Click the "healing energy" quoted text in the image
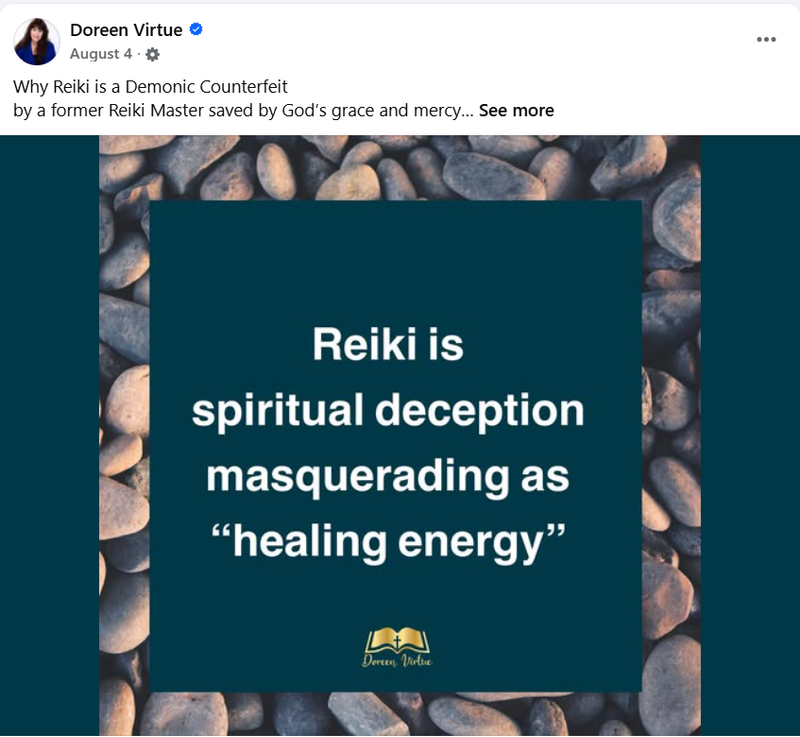 pyautogui.click(x=388, y=541)
